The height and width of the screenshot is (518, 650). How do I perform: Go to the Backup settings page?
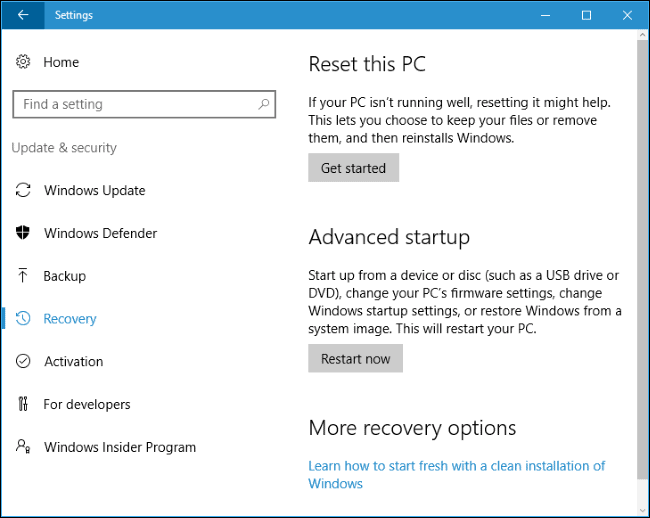pos(65,276)
